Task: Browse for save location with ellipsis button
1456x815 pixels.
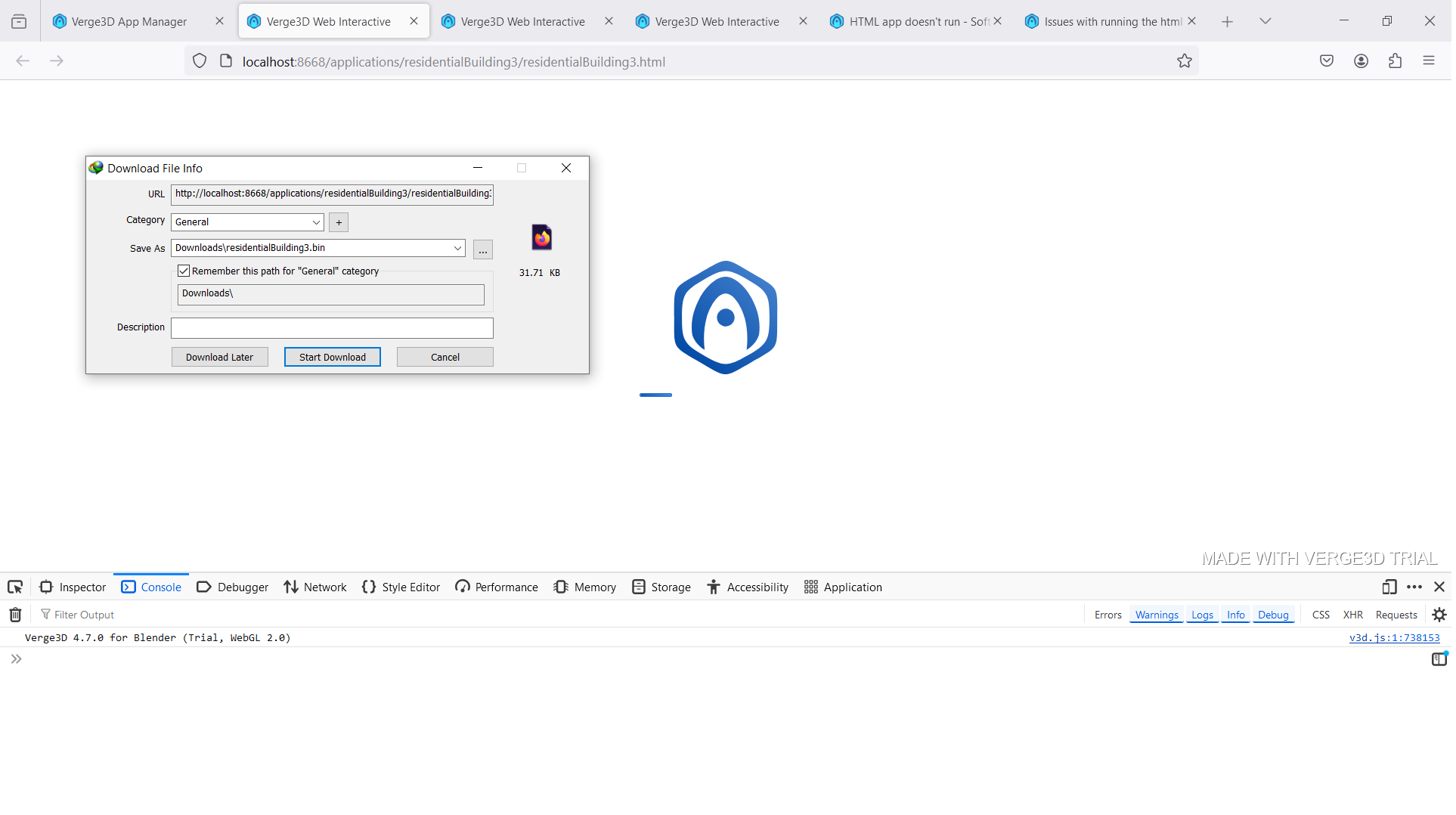Action: click(482, 249)
